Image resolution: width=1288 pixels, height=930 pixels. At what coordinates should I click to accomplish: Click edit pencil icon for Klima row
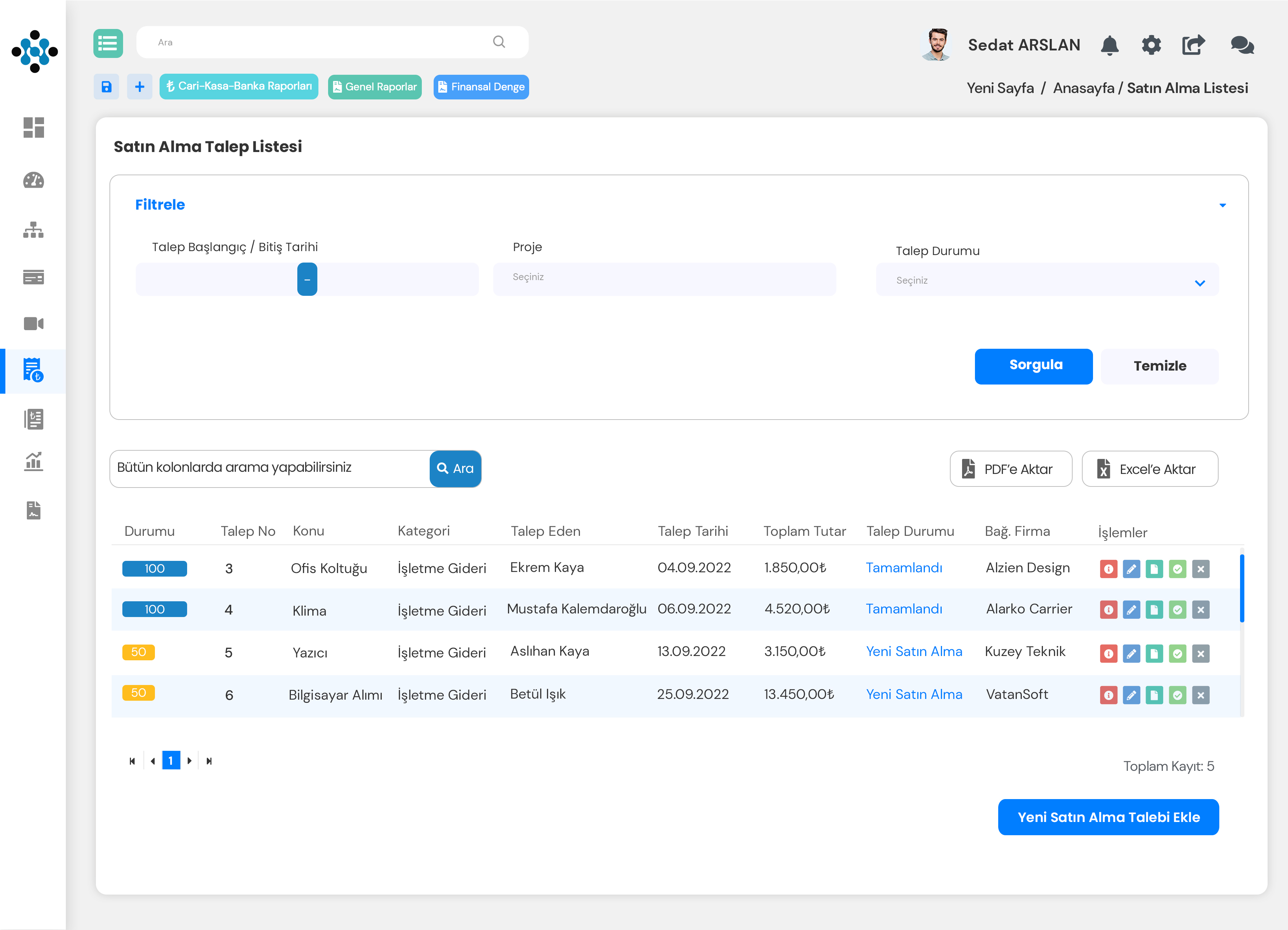(x=1131, y=610)
